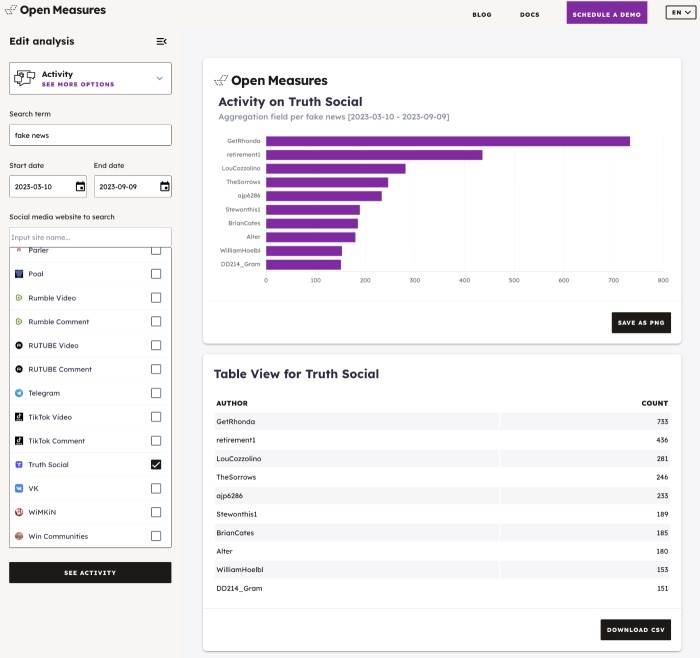Click the Poal site icon
This screenshot has height=658, width=700.
(x=19, y=274)
